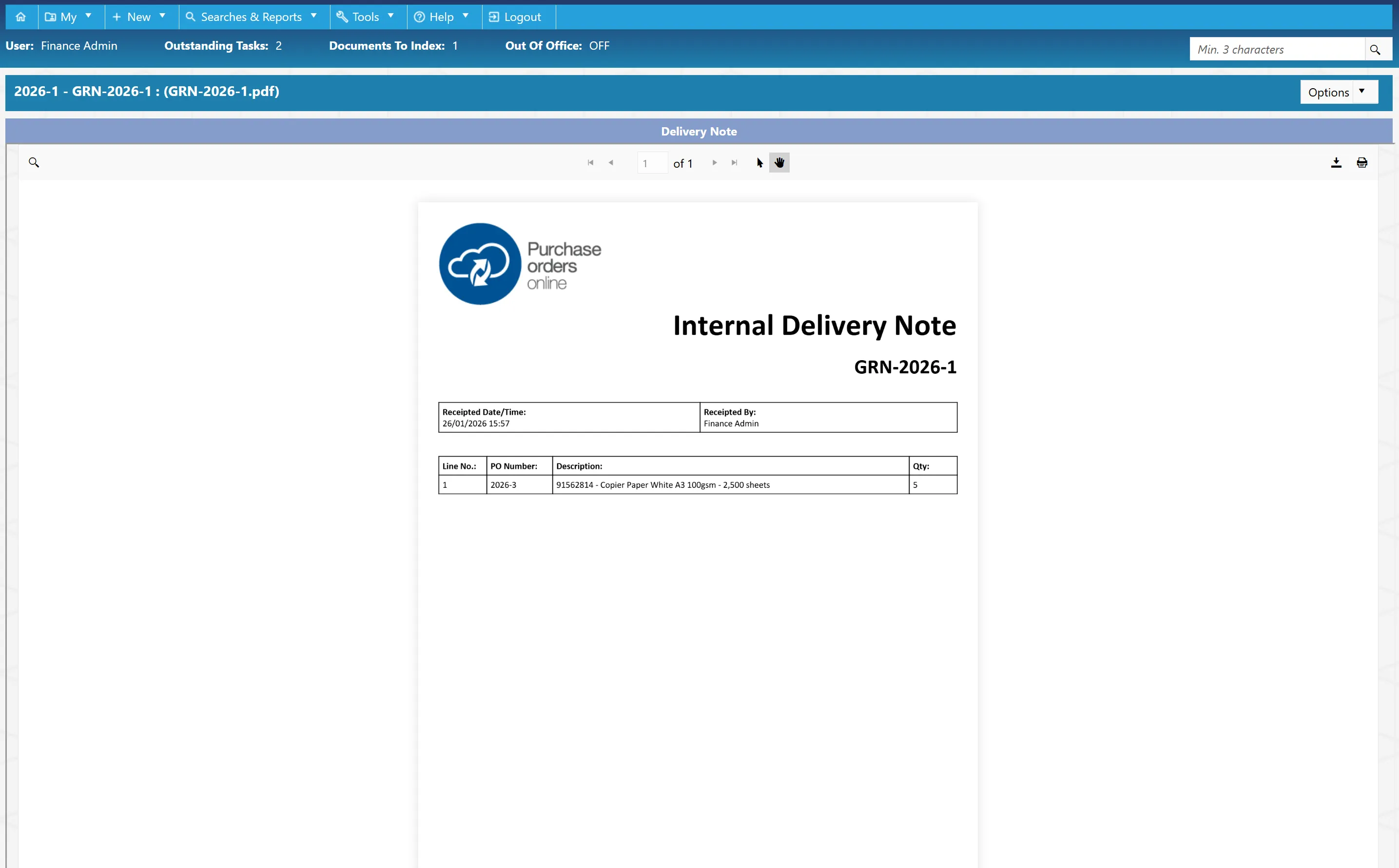Click the Purchase orders online logo
Screen dimensions: 1399x868
pos(520,264)
